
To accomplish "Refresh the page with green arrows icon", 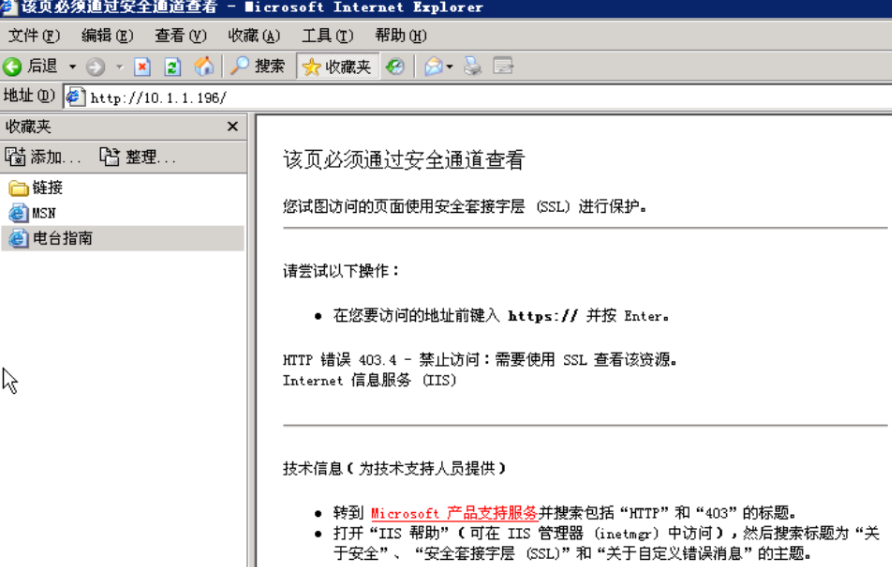I will click(172, 67).
